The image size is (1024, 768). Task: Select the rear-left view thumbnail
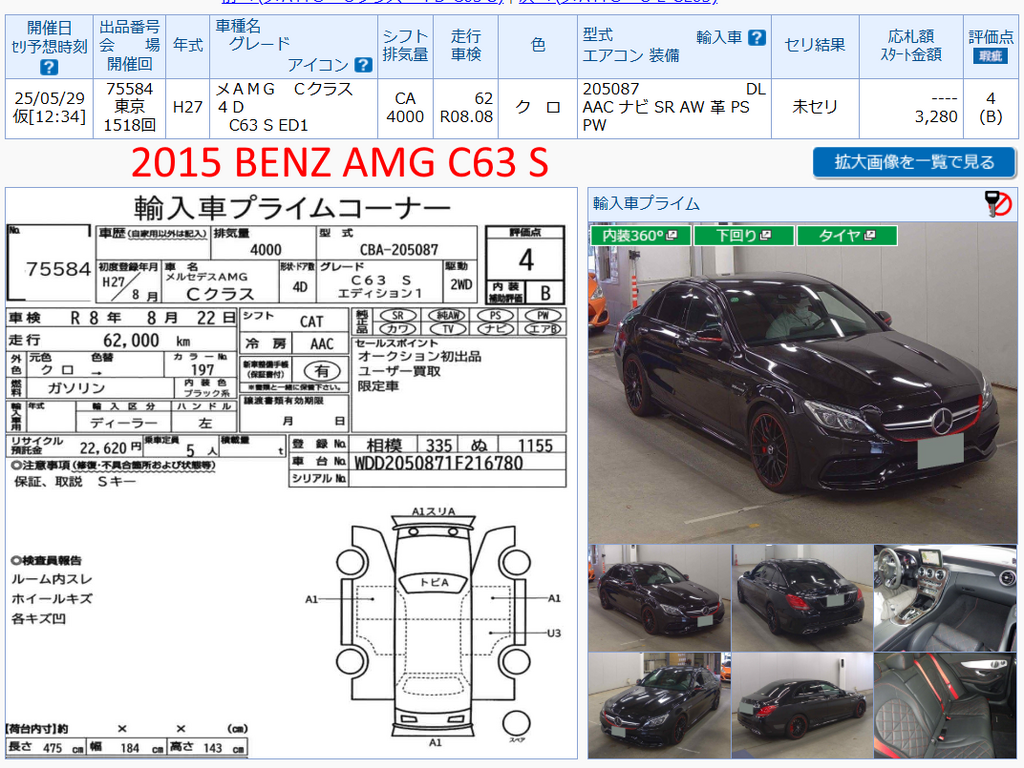[803, 598]
